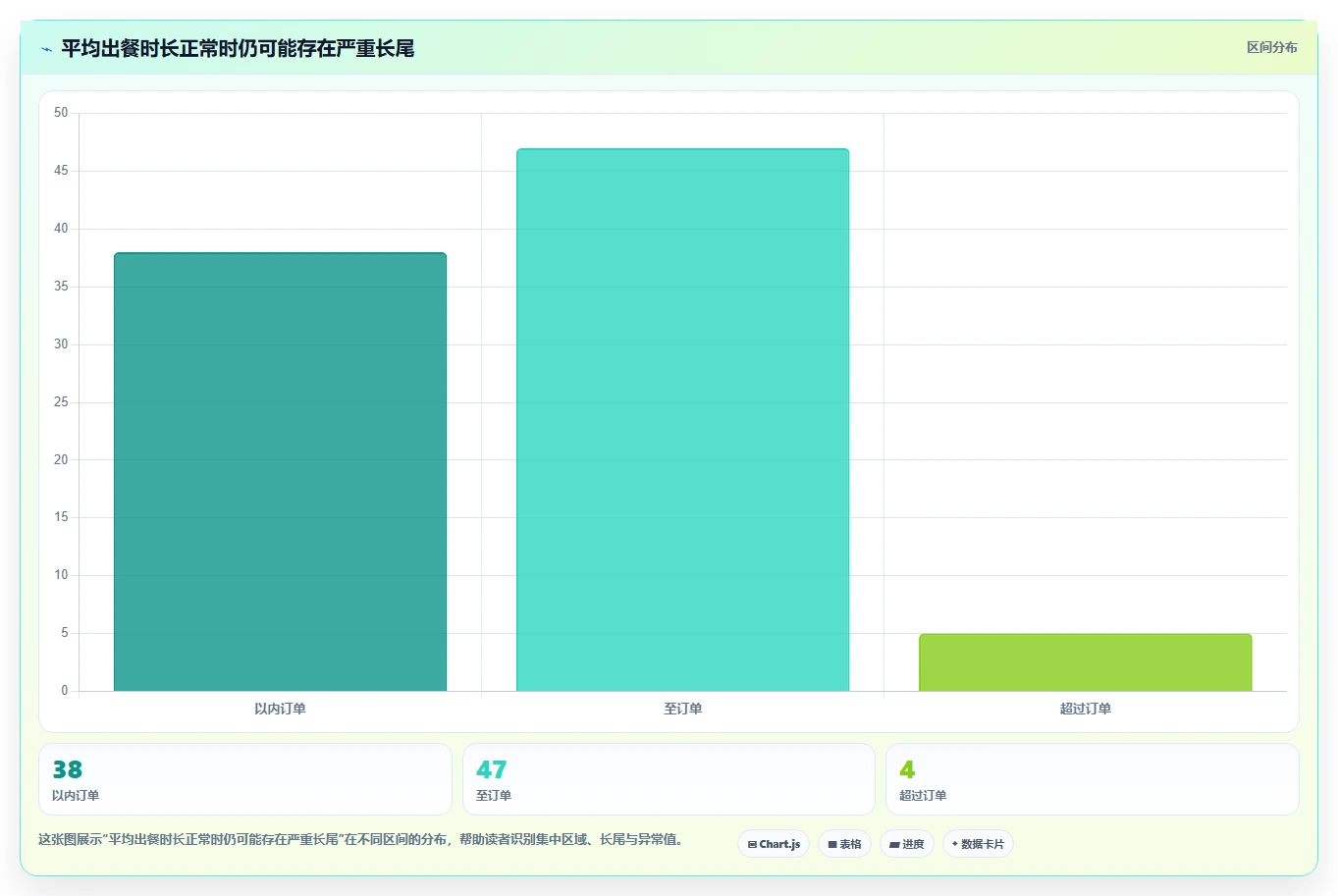Viewport: 1338px width, 896px height.
Task: Click the y-axis tick label 25
Action: [61, 402]
